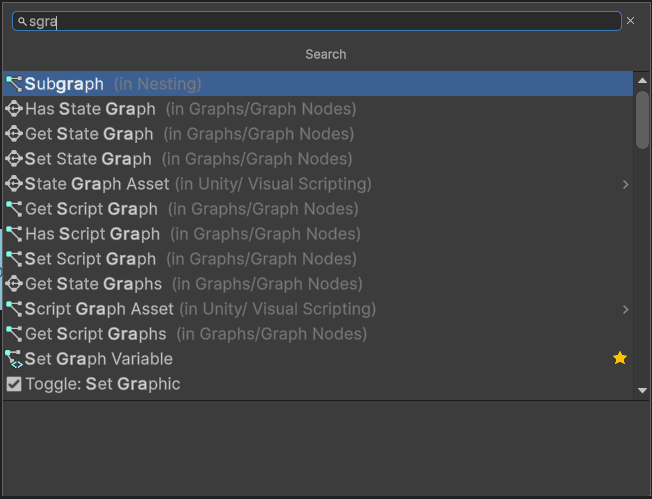Clear the search with the X button
The image size is (652, 499).
[630, 21]
